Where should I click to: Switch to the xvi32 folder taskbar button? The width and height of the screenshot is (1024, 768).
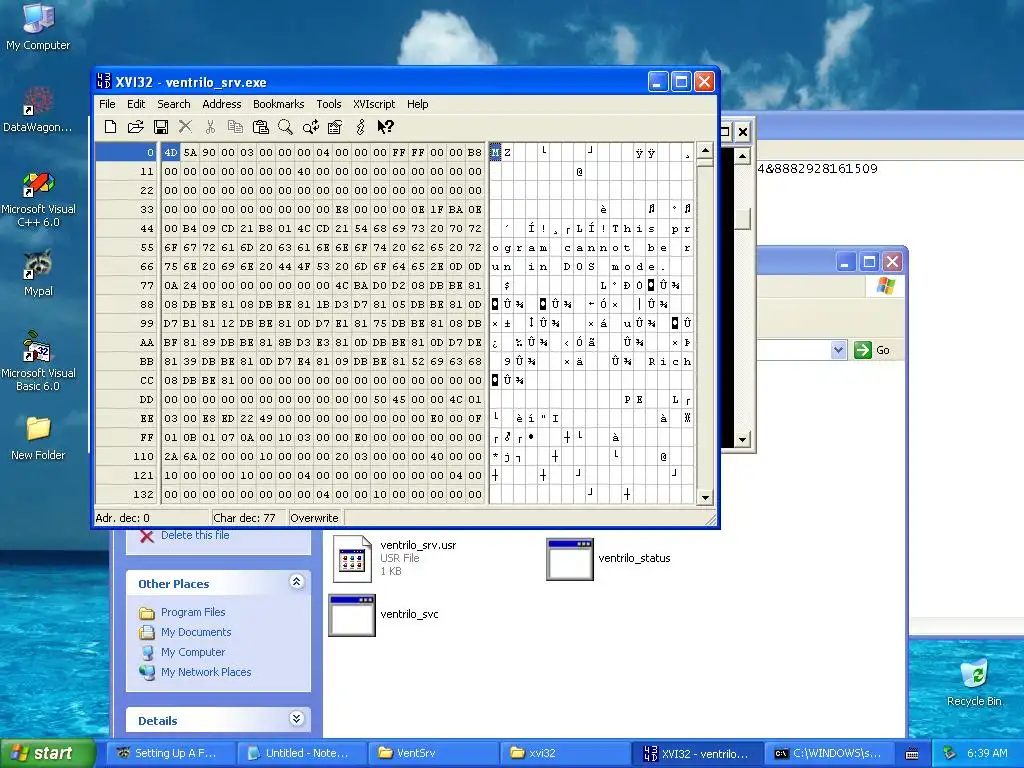[x=564, y=753]
